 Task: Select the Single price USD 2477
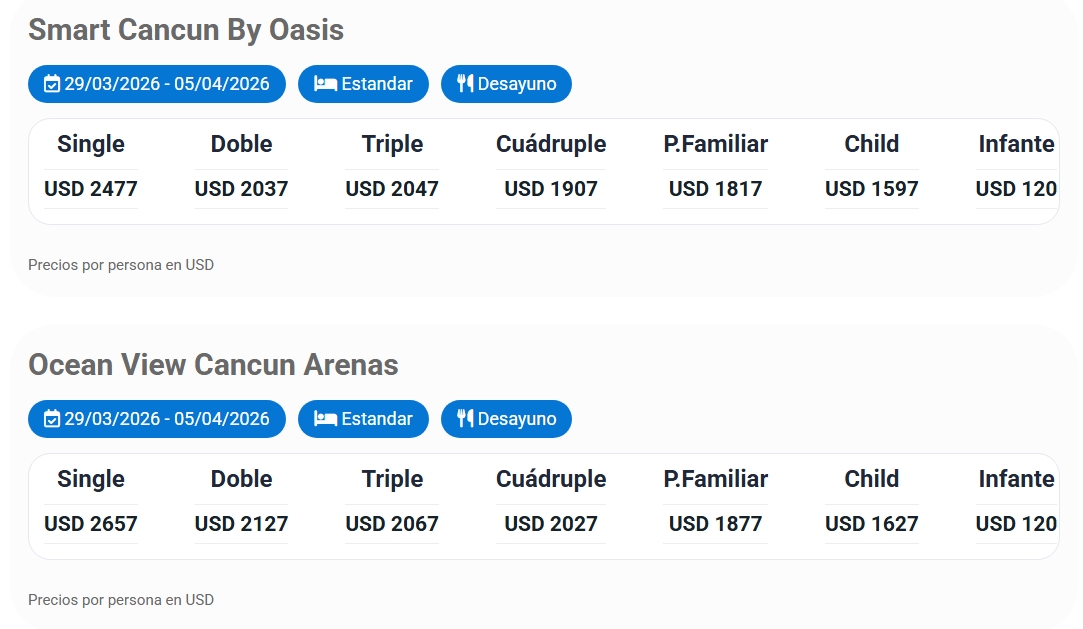(91, 188)
